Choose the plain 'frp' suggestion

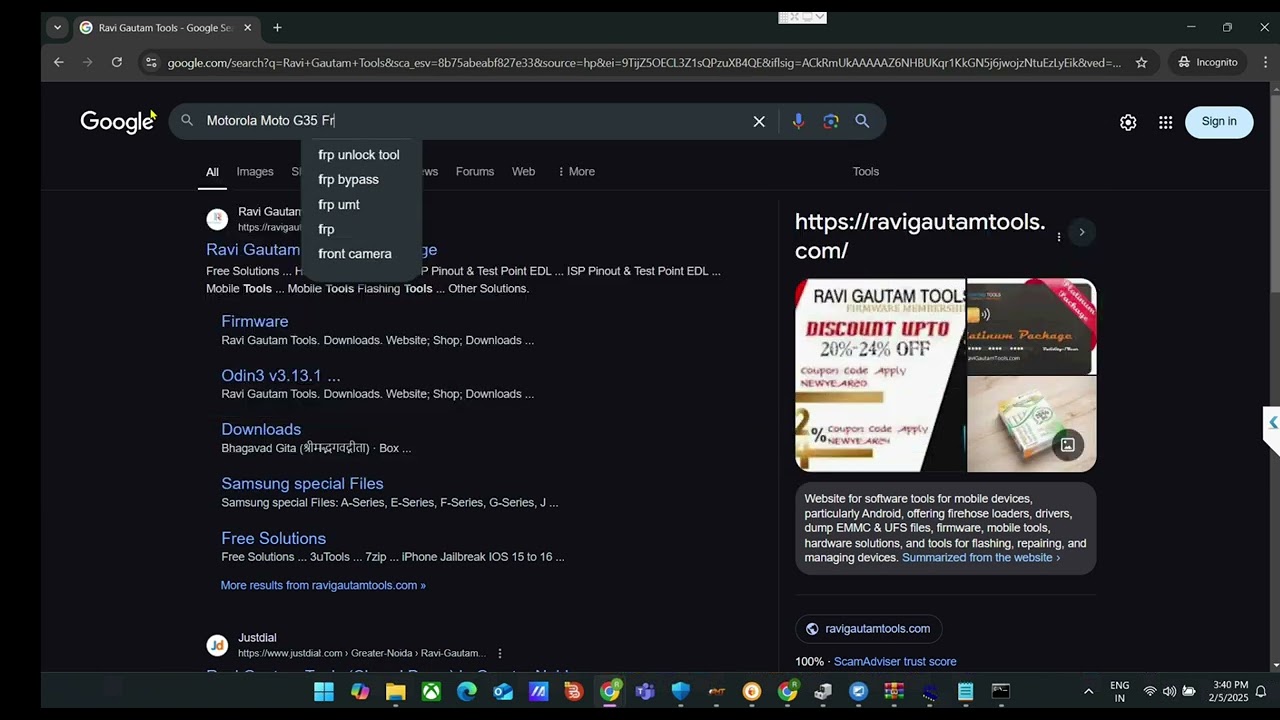coord(326,229)
